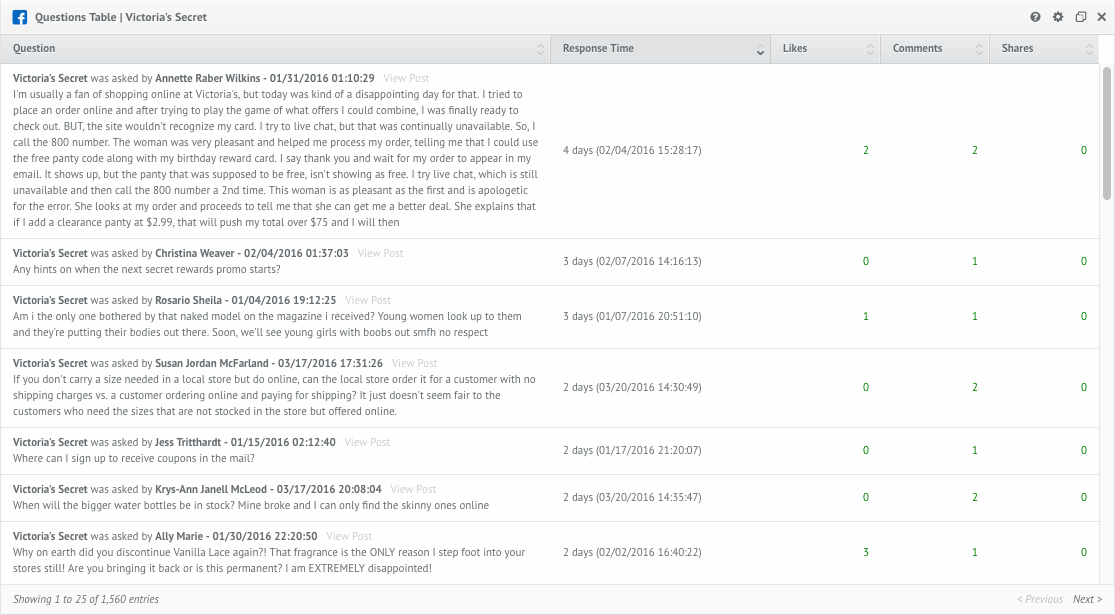The width and height of the screenshot is (1115, 615).
Task: Open View Post for Ally Marie
Action: 349,536
